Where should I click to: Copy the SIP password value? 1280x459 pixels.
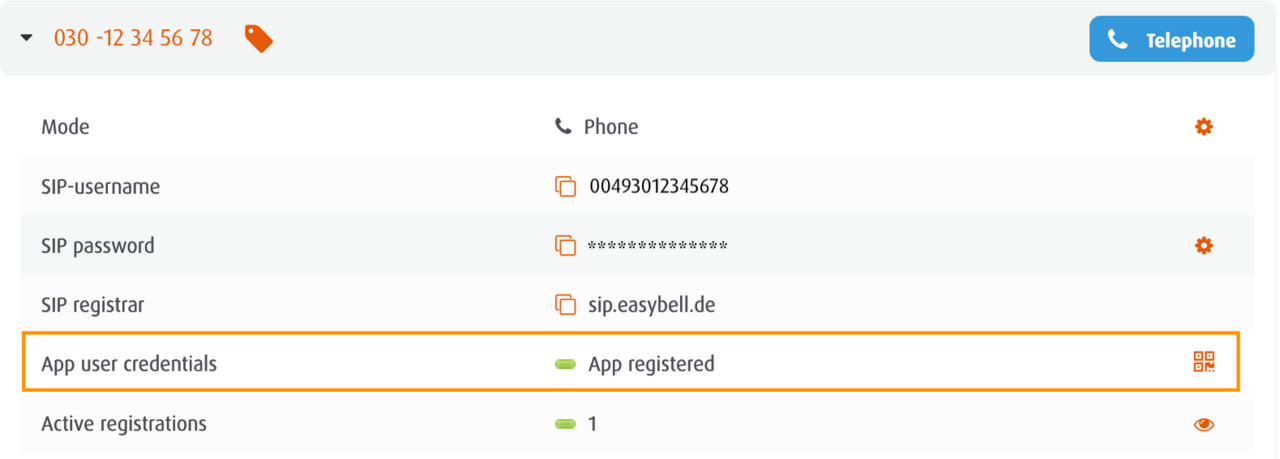(x=565, y=245)
